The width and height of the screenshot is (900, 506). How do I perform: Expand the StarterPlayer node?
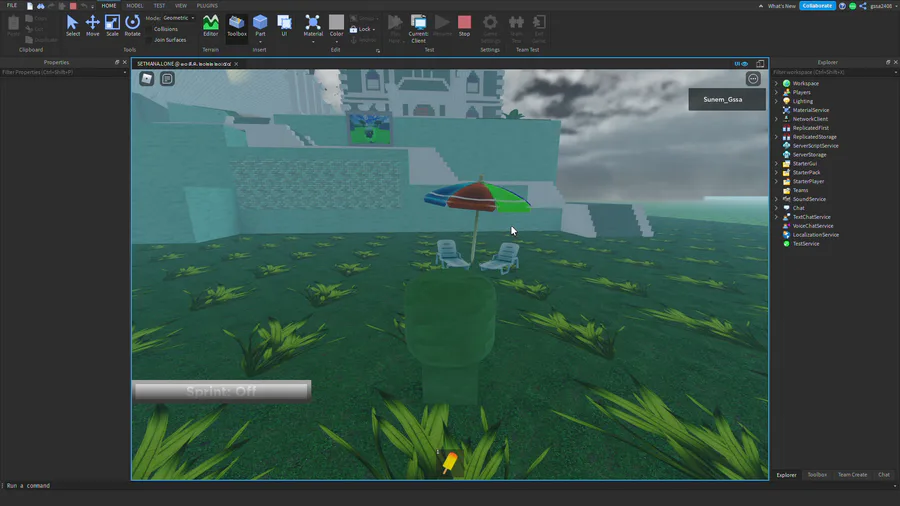(x=777, y=181)
